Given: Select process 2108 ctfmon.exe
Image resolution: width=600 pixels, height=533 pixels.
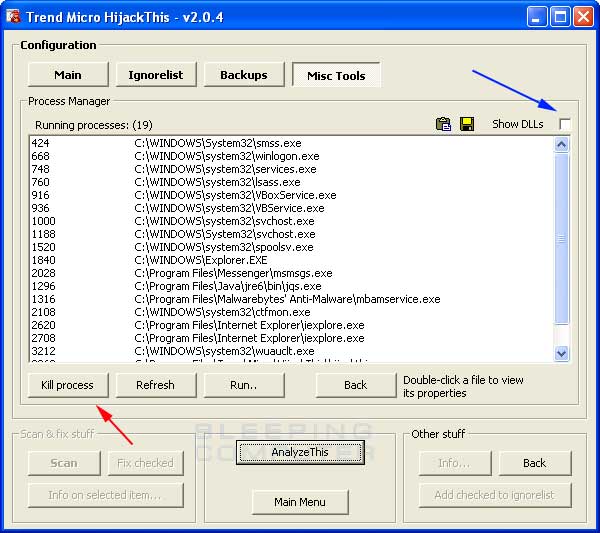Looking at the screenshot, I should point(292,312).
